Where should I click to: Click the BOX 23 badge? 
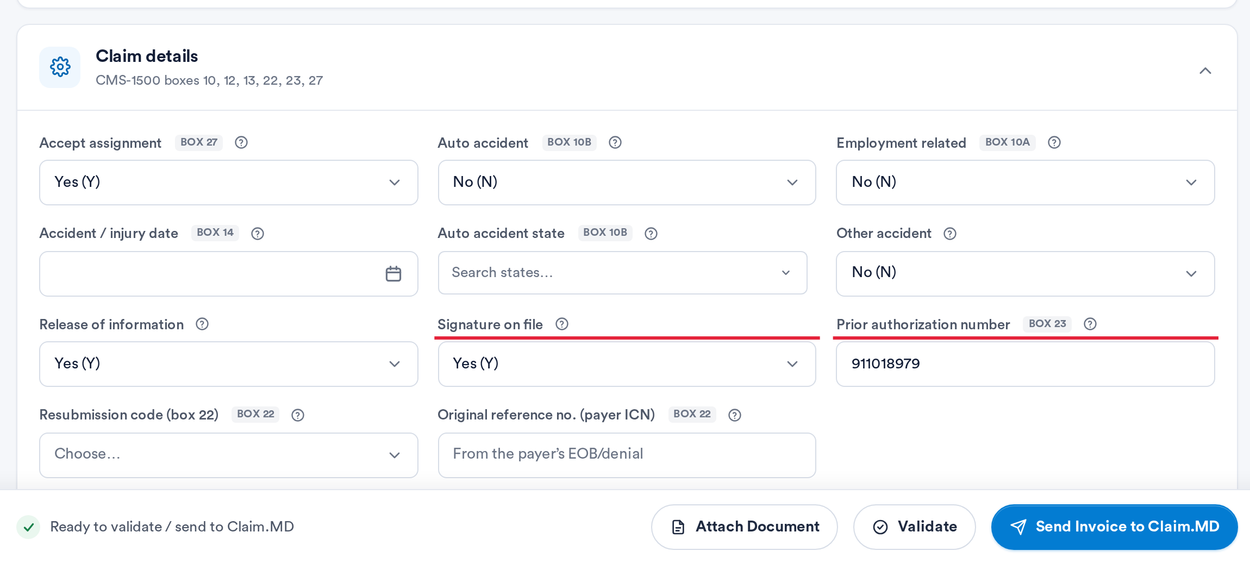pyautogui.click(x=1047, y=324)
